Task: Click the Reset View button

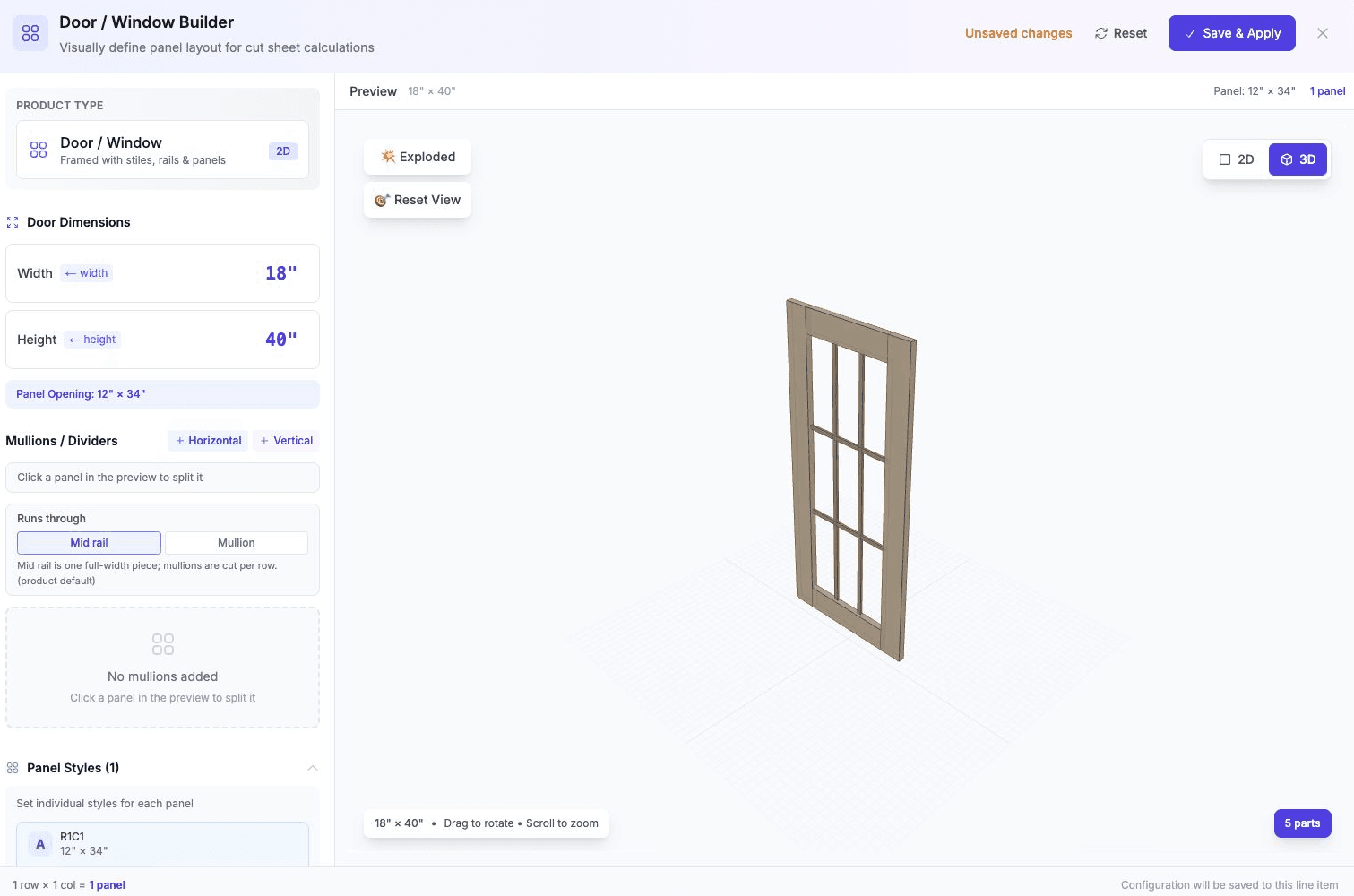Action: click(418, 200)
